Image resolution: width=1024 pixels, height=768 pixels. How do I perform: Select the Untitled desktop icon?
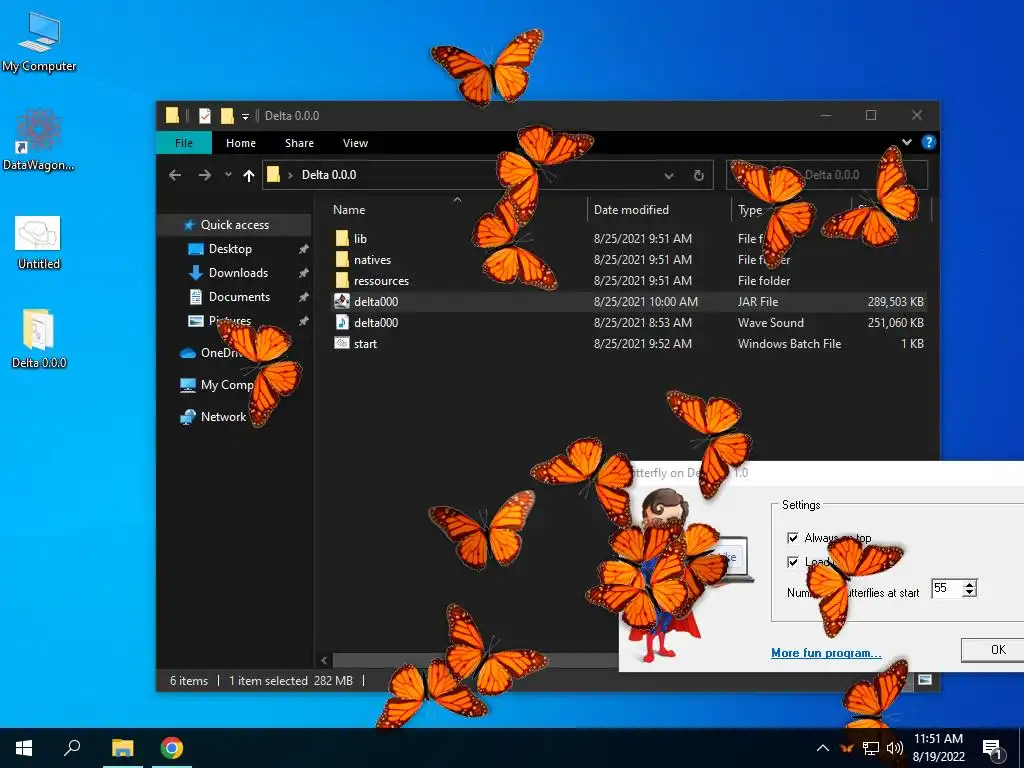point(39,242)
